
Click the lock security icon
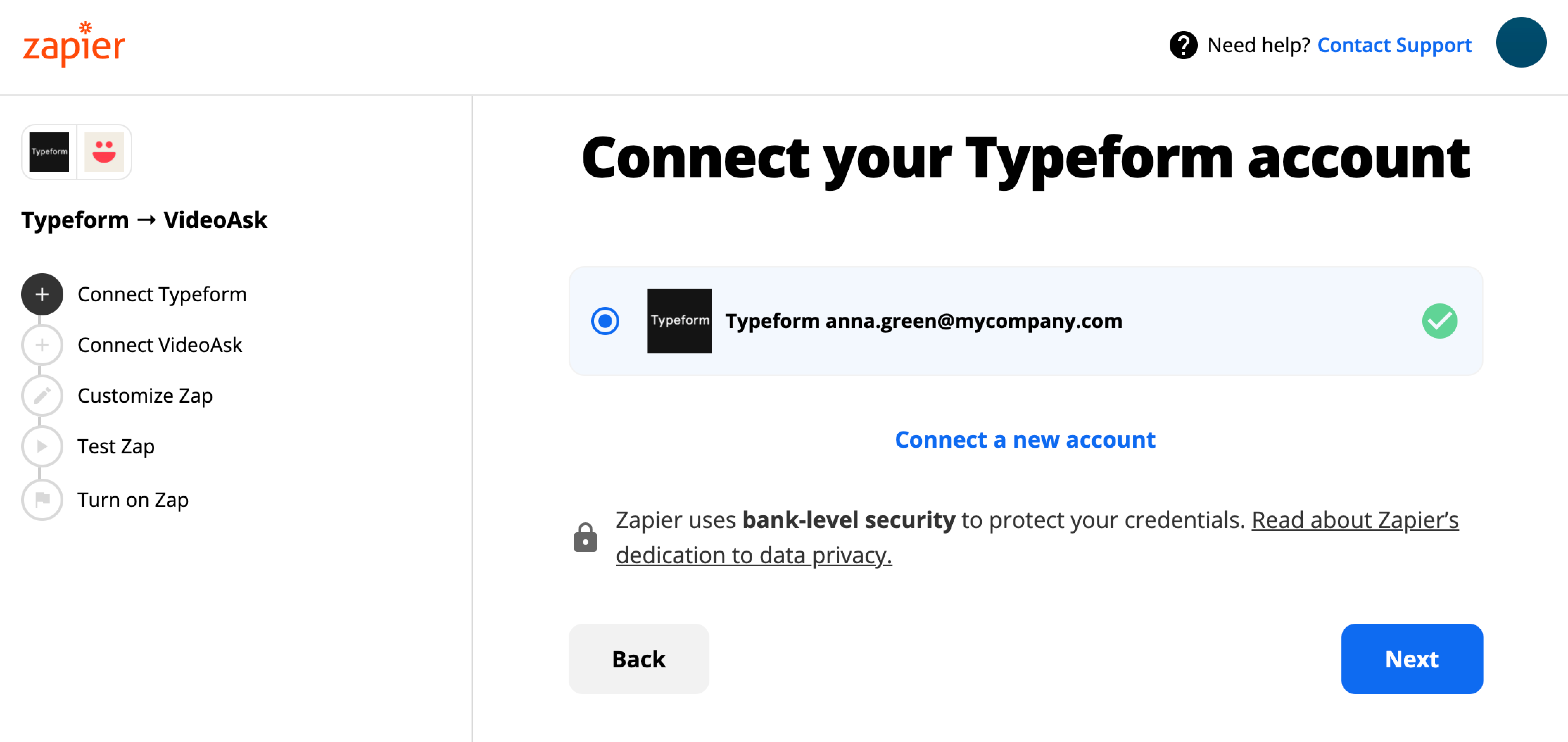click(585, 537)
